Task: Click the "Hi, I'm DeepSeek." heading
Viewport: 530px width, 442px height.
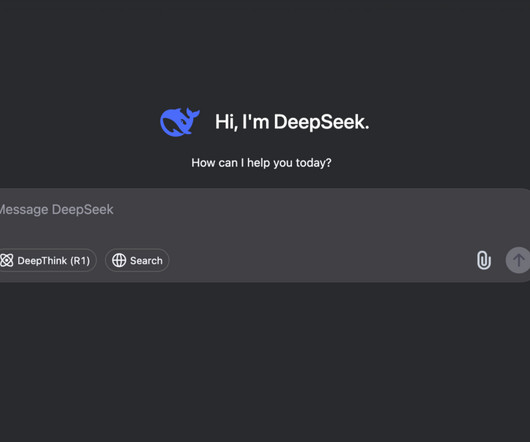Action: click(292, 122)
